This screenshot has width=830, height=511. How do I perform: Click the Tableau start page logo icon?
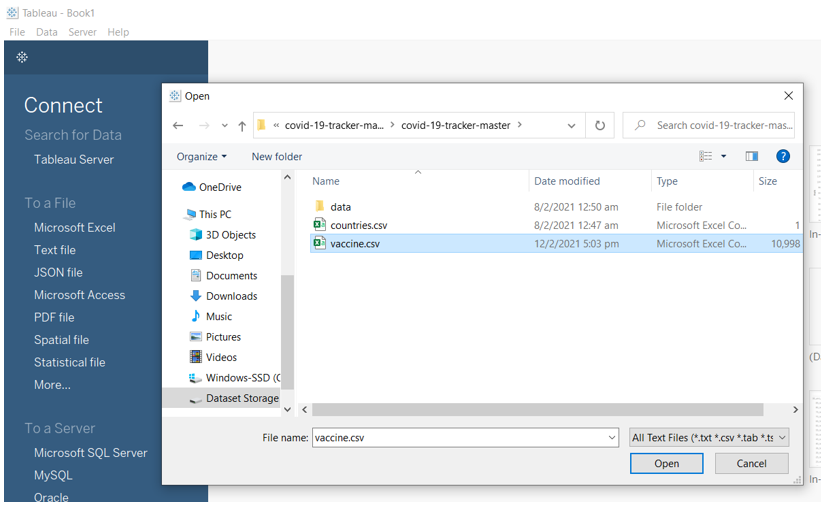[x=22, y=57]
